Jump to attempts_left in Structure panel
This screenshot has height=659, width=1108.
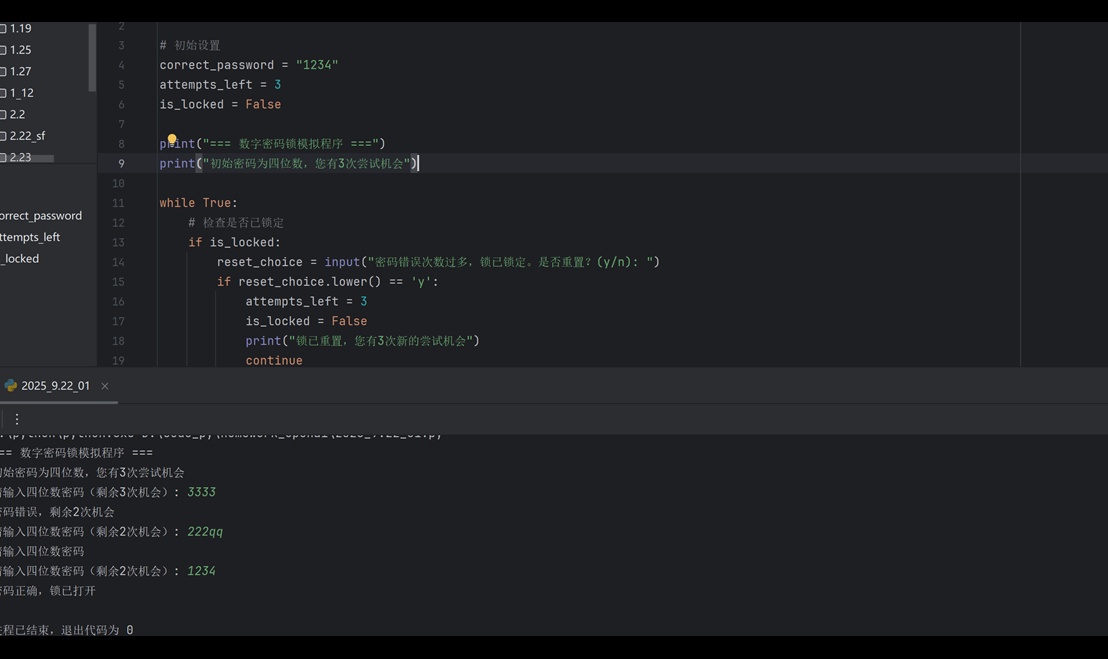(30, 237)
